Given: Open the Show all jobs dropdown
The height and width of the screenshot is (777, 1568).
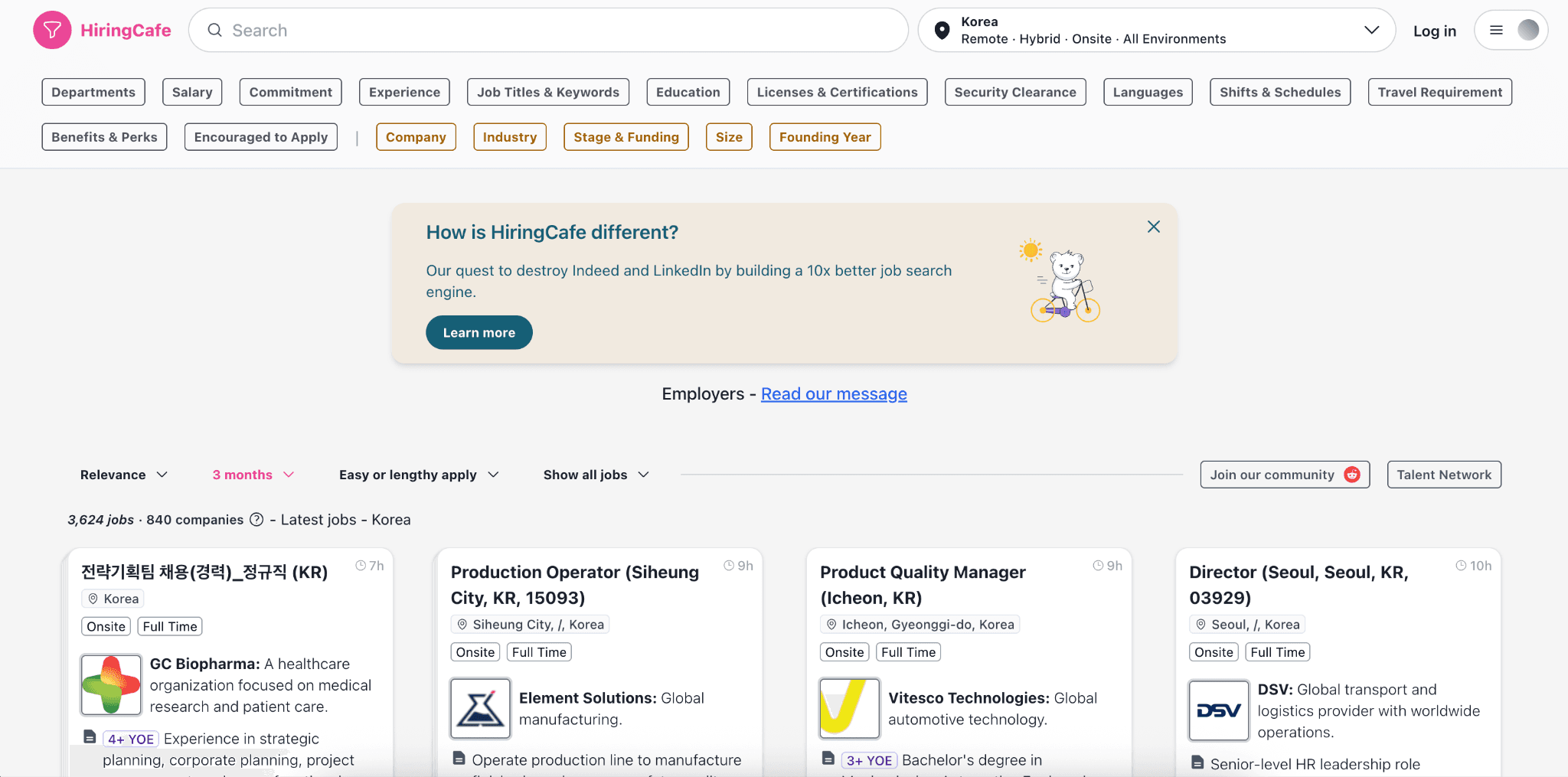Looking at the screenshot, I should click(596, 475).
